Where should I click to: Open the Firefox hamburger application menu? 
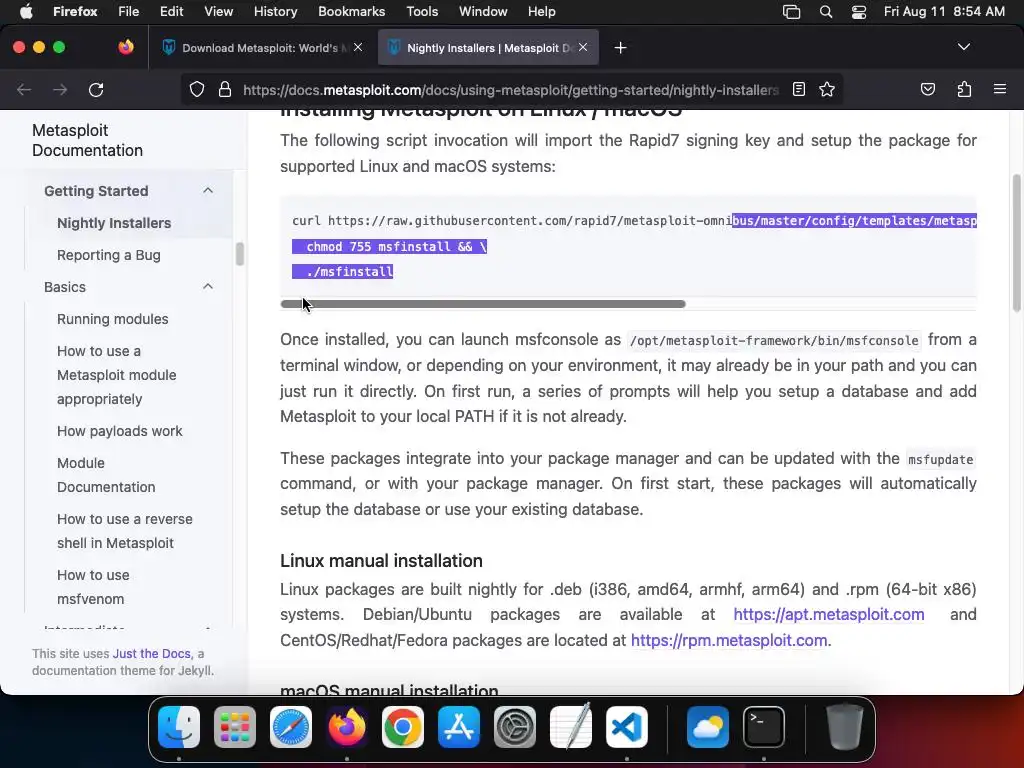(x=999, y=89)
